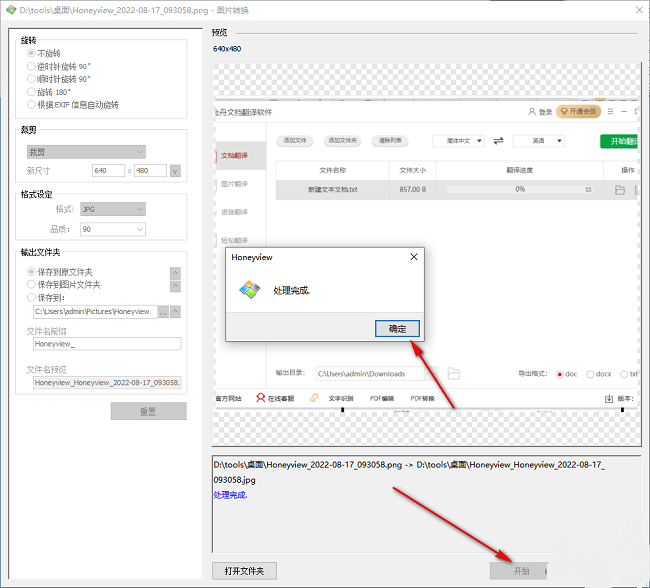Click hamburger menu icon in preview
The width and height of the screenshot is (650, 588).
[610, 112]
